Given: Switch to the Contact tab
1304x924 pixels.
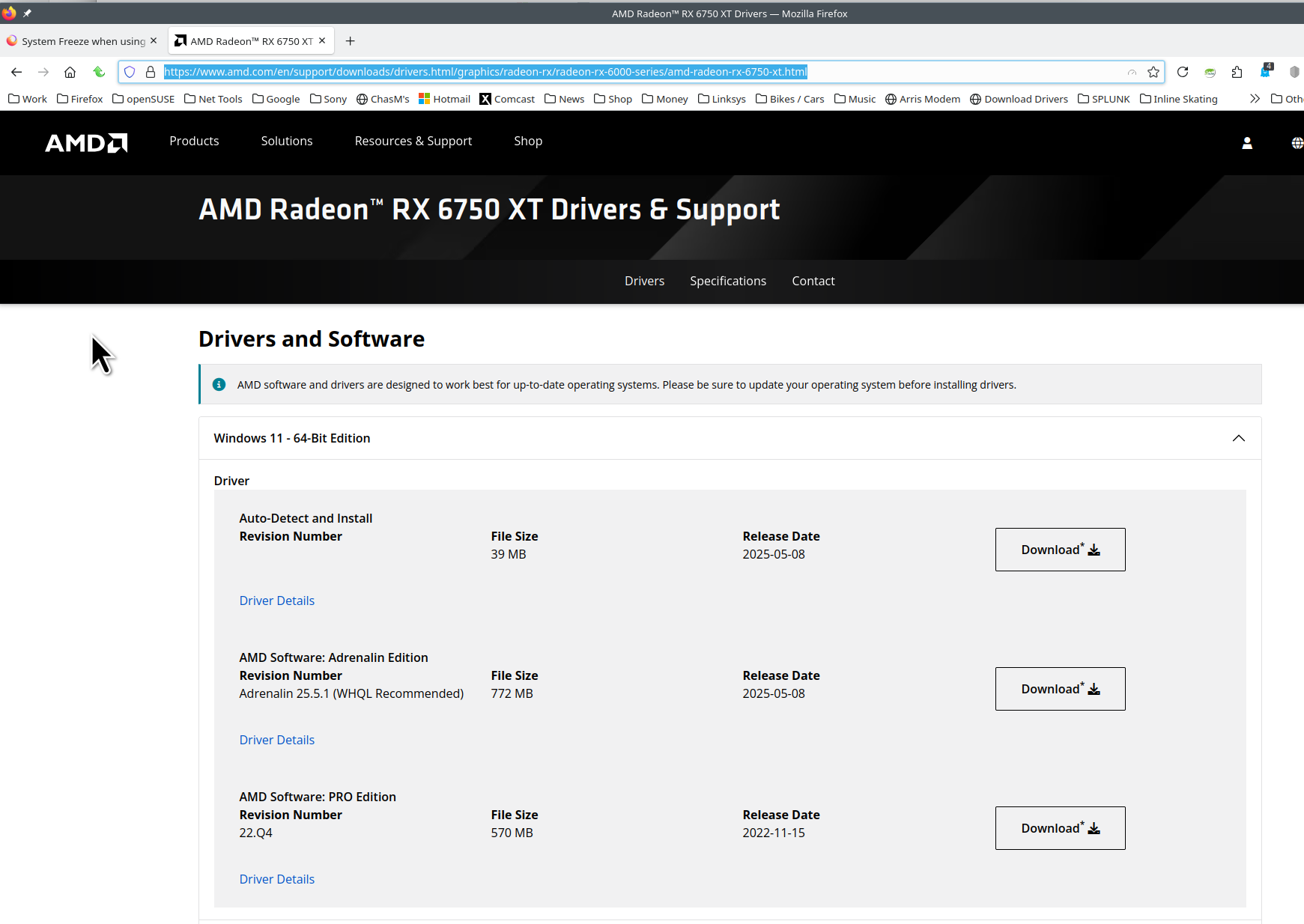Looking at the screenshot, I should [813, 281].
